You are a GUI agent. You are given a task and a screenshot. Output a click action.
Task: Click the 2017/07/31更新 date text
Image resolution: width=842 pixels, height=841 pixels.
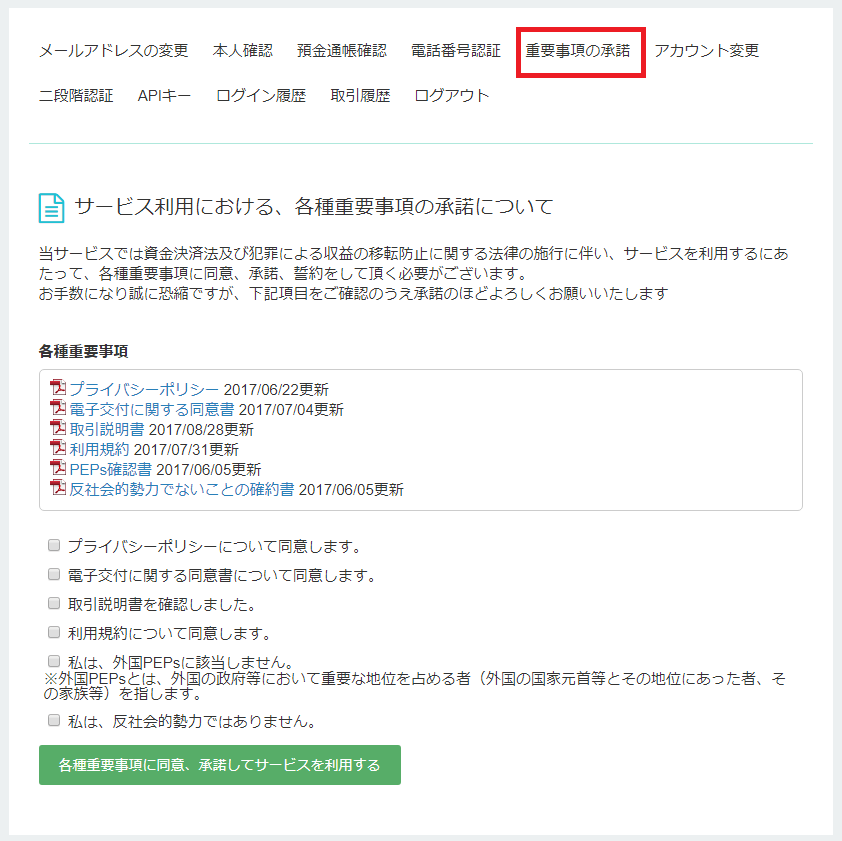pos(186,450)
